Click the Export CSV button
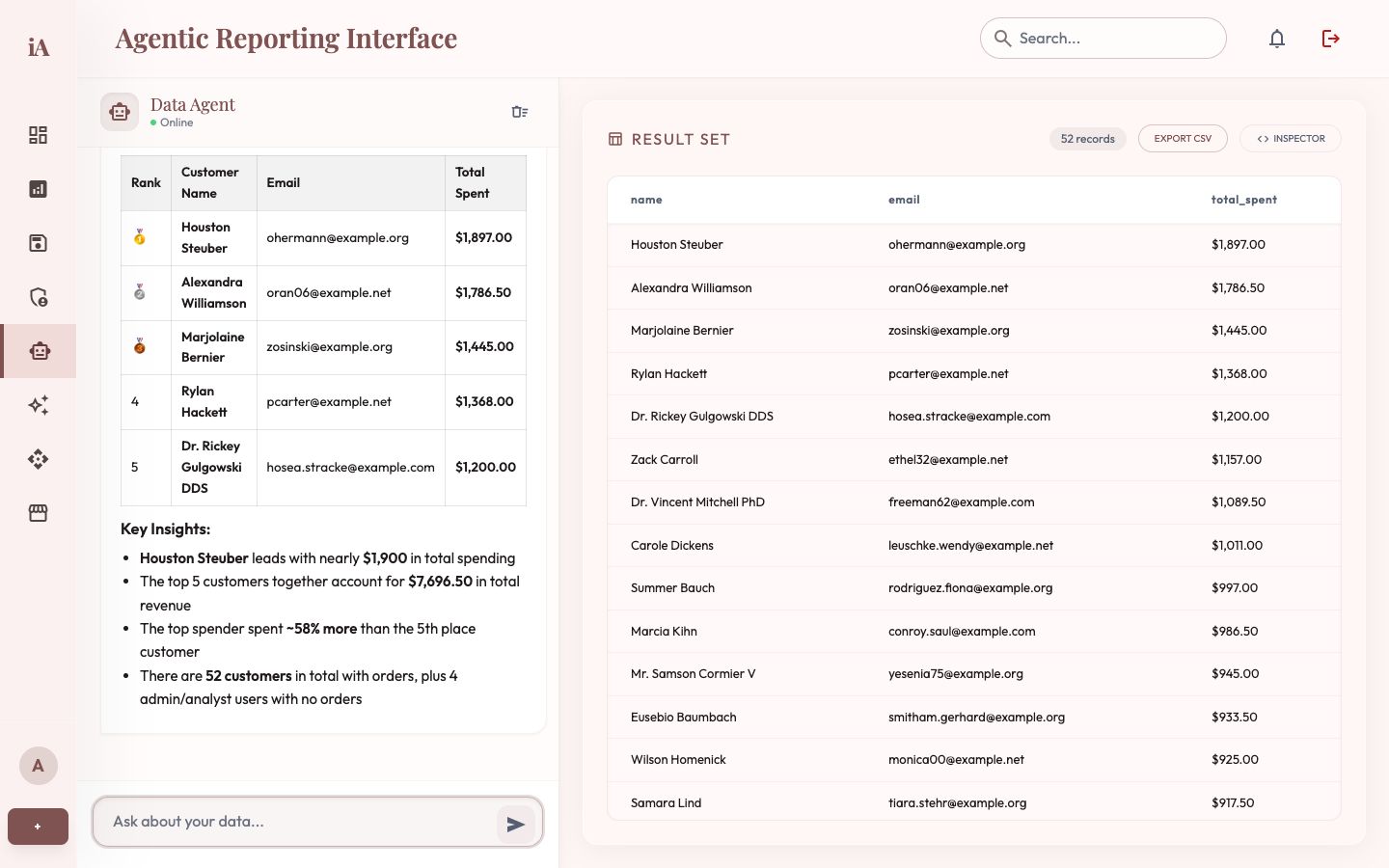Viewport: 1389px width, 868px height. (1183, 139)
